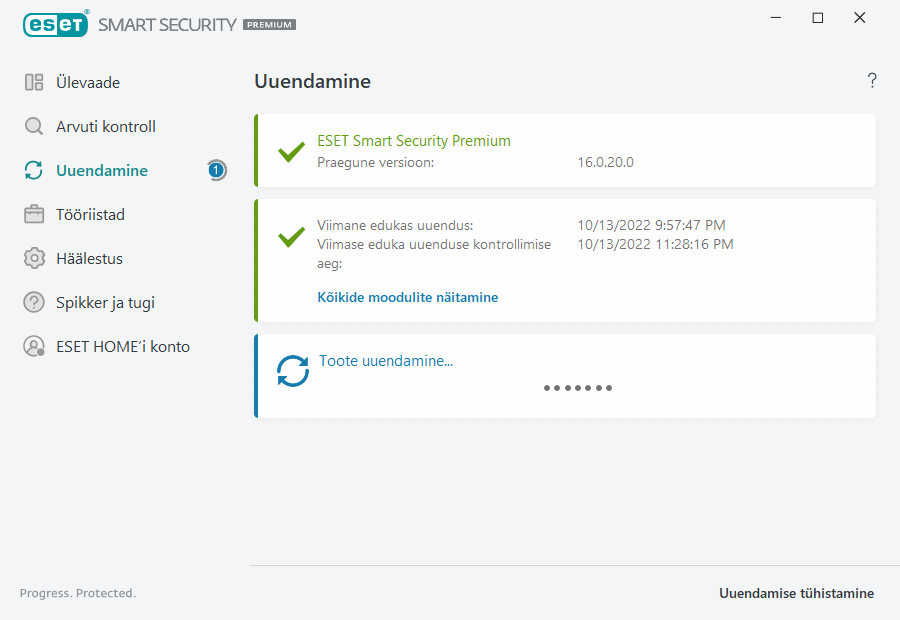
Task: Go to the Tööriistad section
Action: tap(90, 215)
